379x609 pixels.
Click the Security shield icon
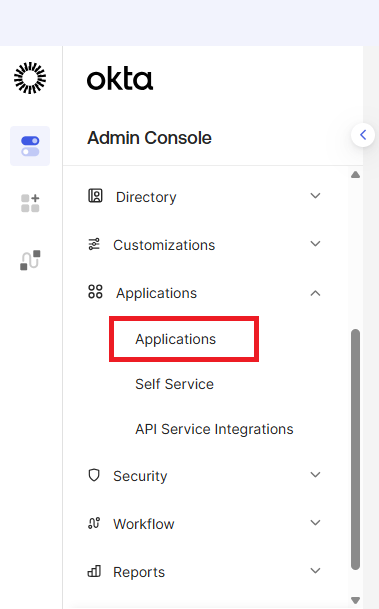94,475
